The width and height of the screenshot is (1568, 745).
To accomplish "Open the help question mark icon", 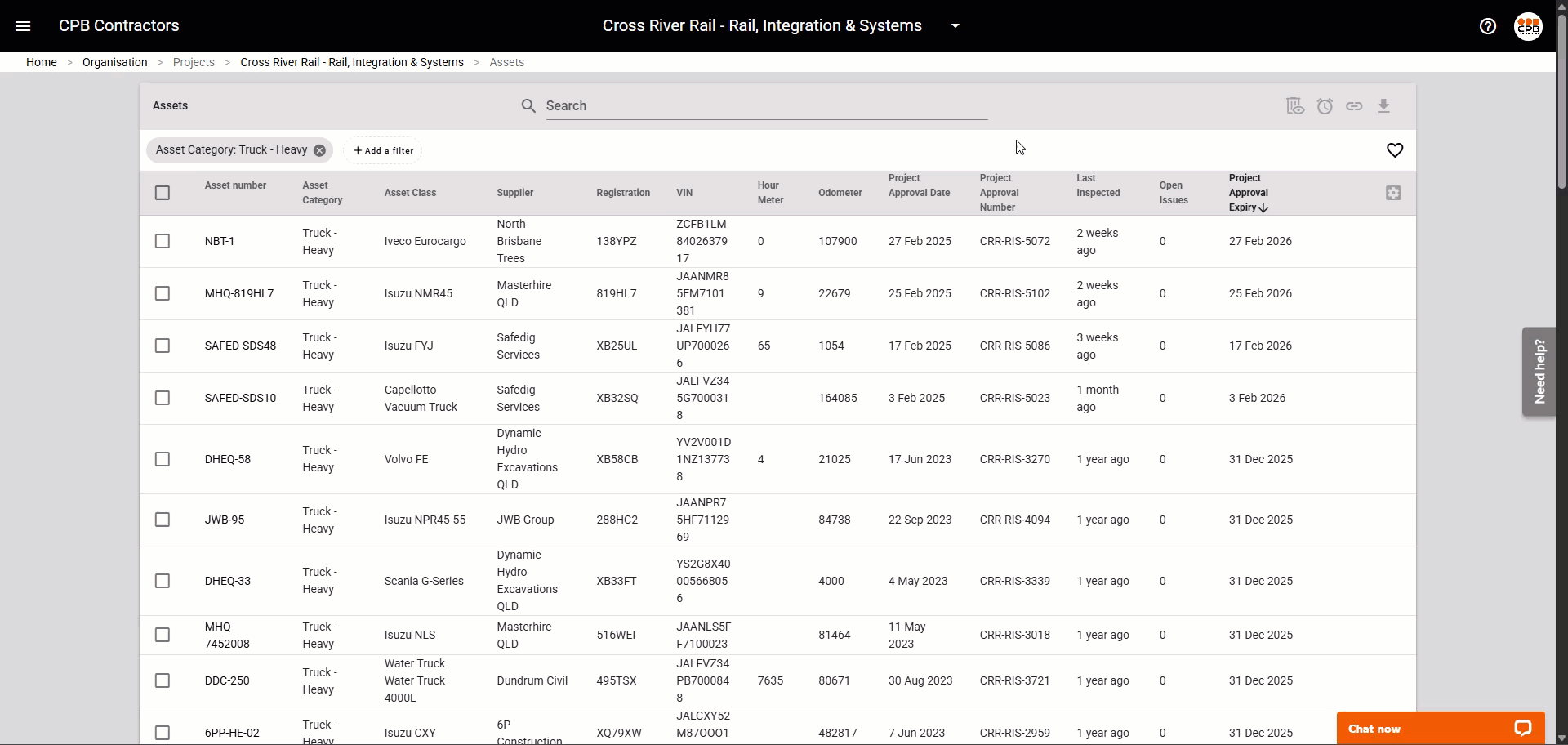I will [1488, 26].
